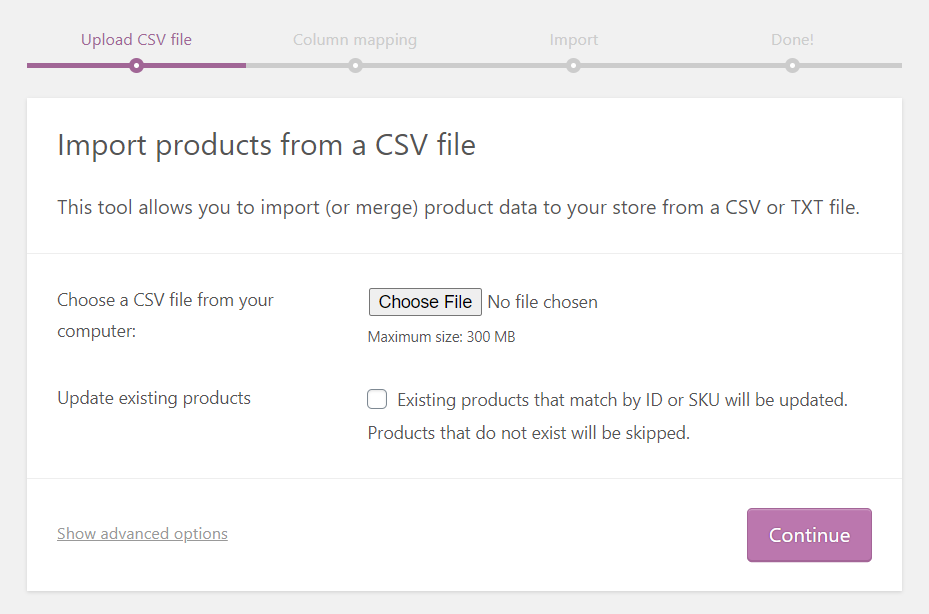
Task: Select the Upload CSV file step label
Action: pos(136,40)
